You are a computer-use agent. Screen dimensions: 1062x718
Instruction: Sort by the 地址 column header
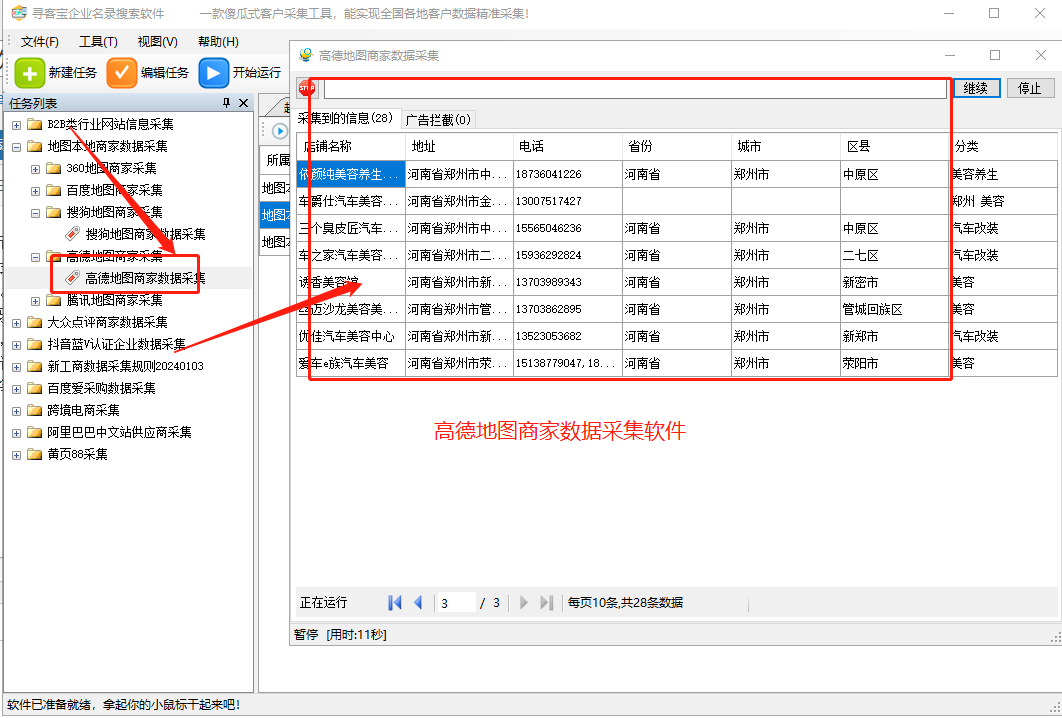(x=459, y=146)
